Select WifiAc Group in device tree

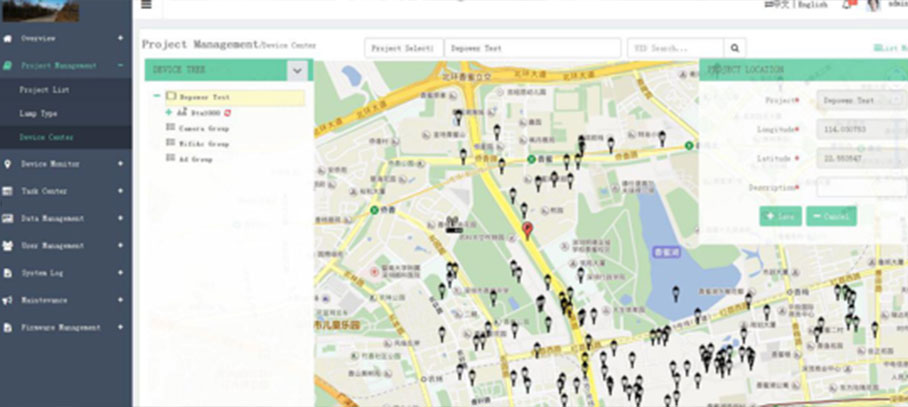pos(204,144)
